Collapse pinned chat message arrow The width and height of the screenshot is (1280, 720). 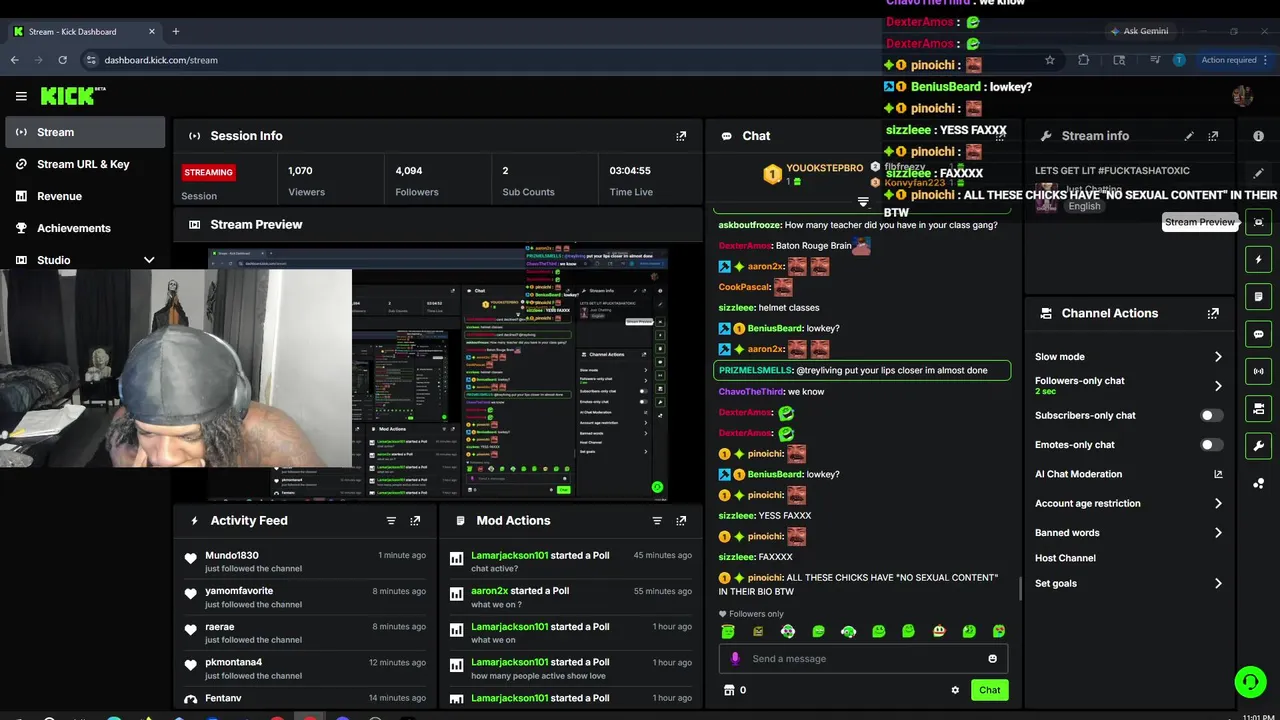click(x=863, y=202)
